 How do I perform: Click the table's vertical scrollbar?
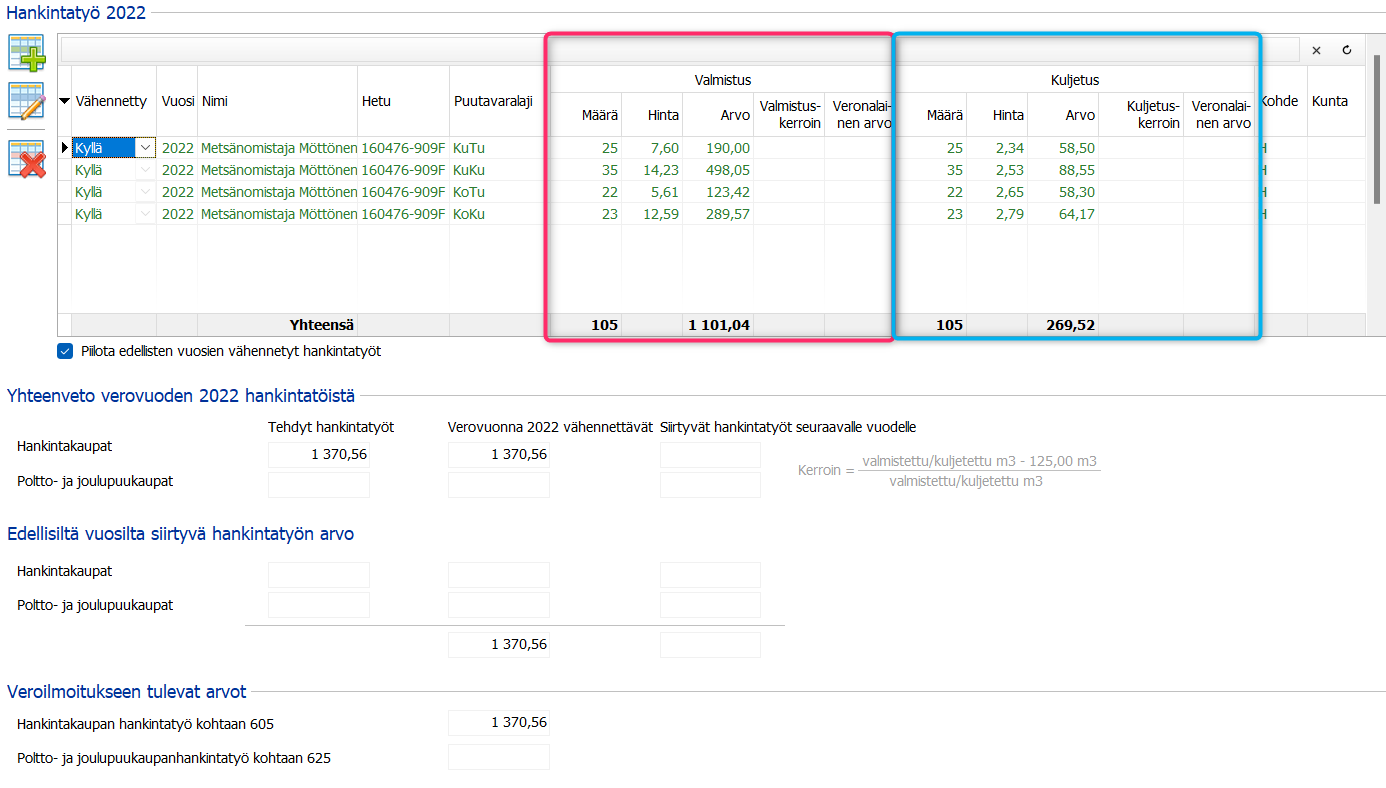[1379, 130]
